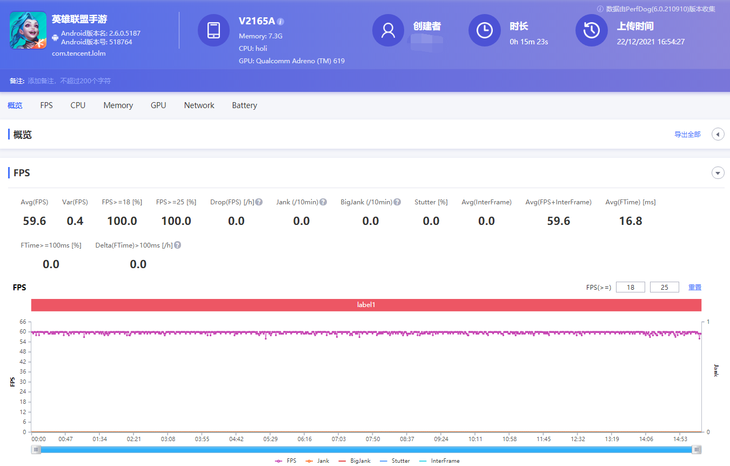This screenshot has width=730, height=466.
Task: Toggle the Jank series in chart legend
Action: [x=317, y=461]
